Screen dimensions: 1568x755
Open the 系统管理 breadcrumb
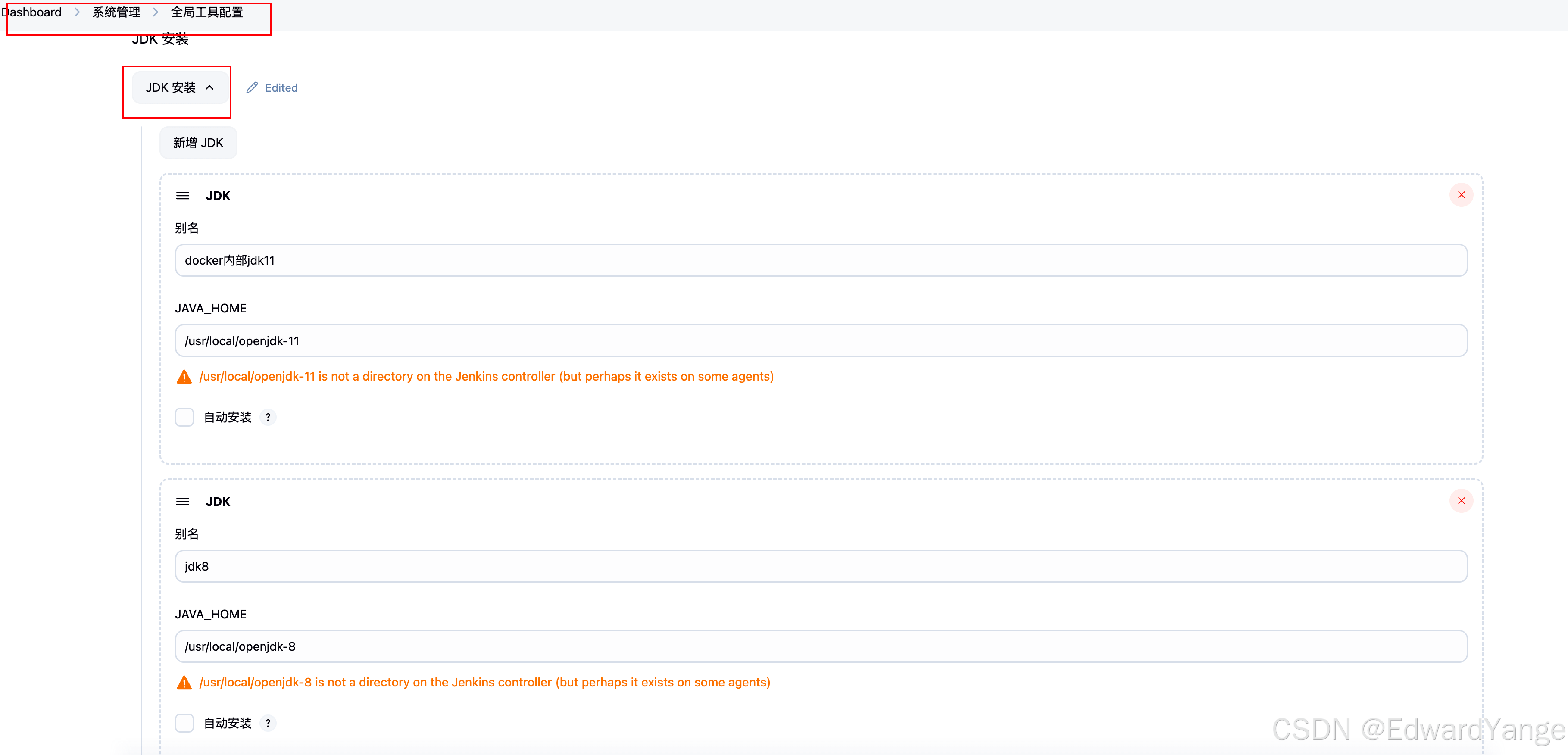[x=116, y=12]
